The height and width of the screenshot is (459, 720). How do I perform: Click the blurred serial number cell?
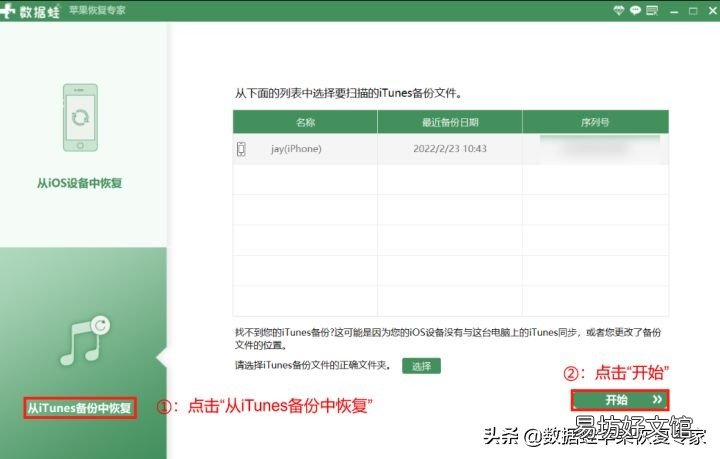point(596,149)
